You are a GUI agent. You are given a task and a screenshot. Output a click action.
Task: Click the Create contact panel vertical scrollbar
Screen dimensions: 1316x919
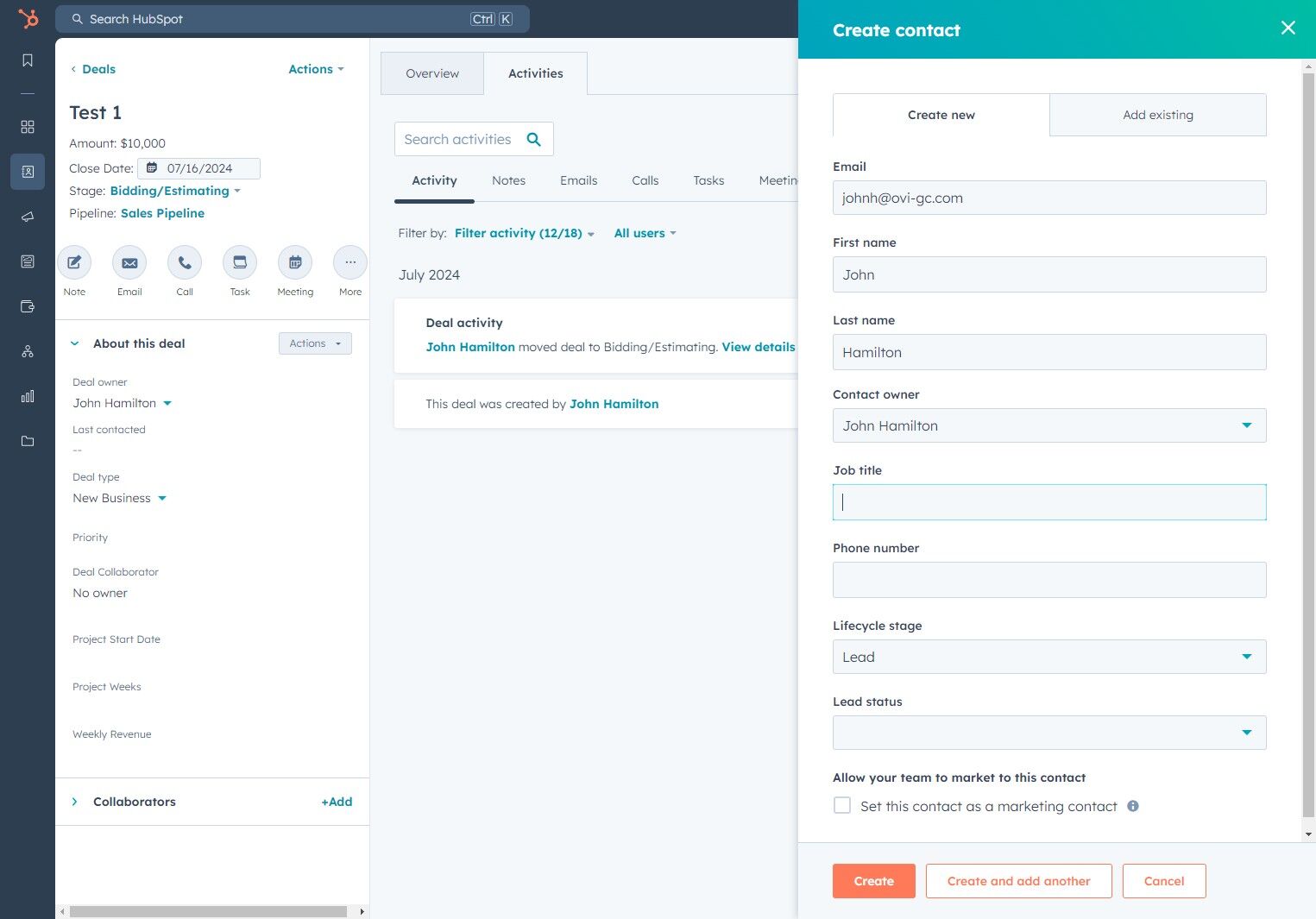click(x=1308, y=444)
